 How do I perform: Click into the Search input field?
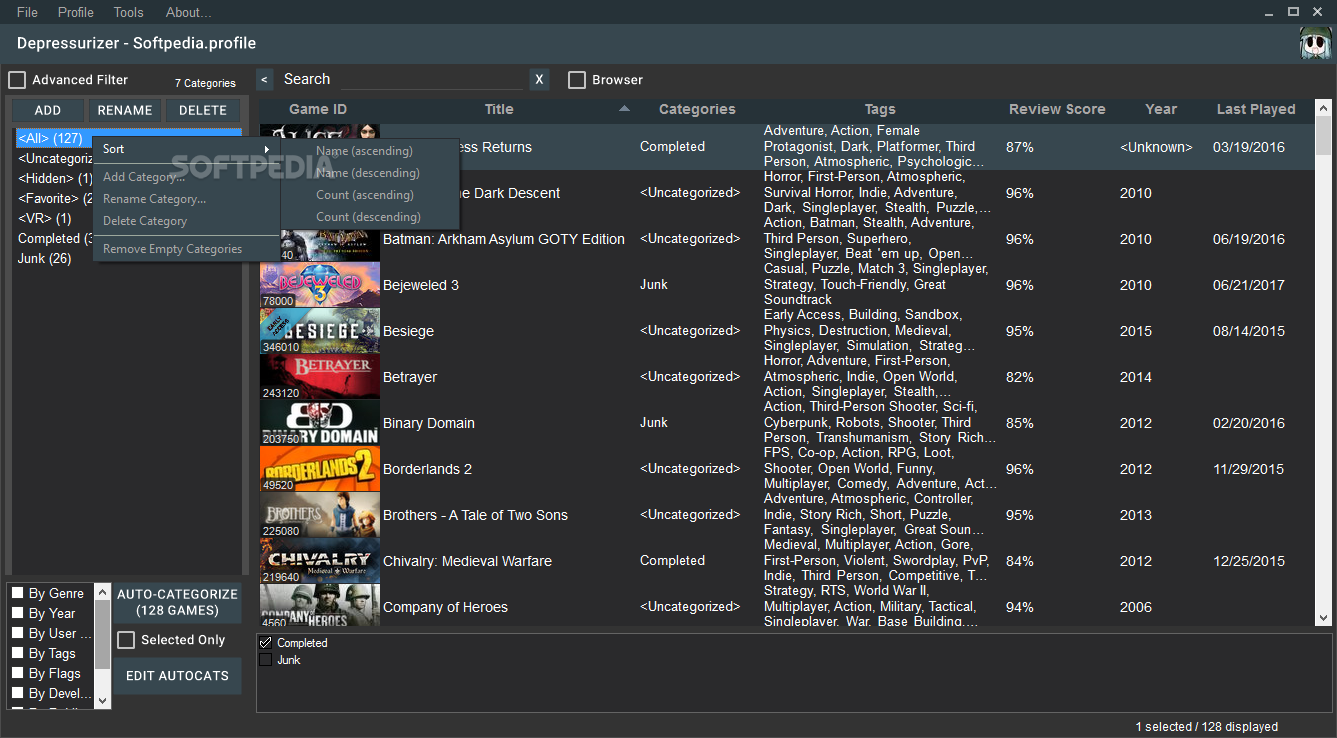432,80
